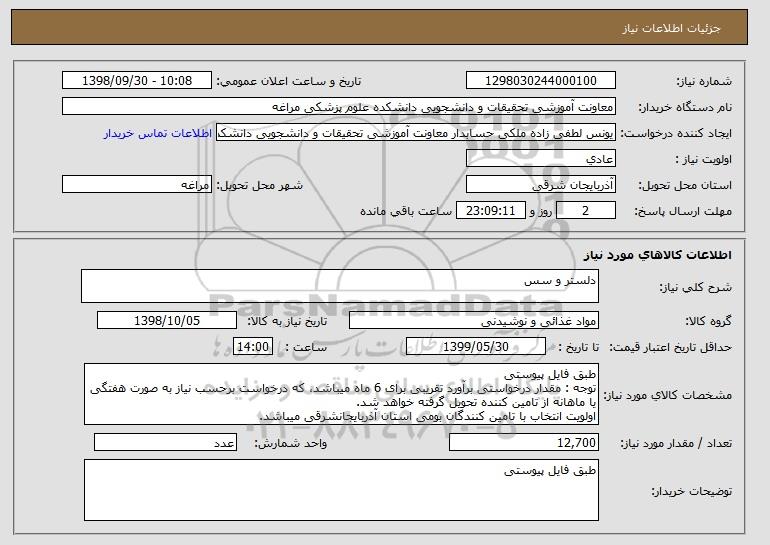Image resolution: width=770 pixels, height=545 pixels.
Task: Click the تعداد / مقدار مورد نیاز label
Action: 676,443
